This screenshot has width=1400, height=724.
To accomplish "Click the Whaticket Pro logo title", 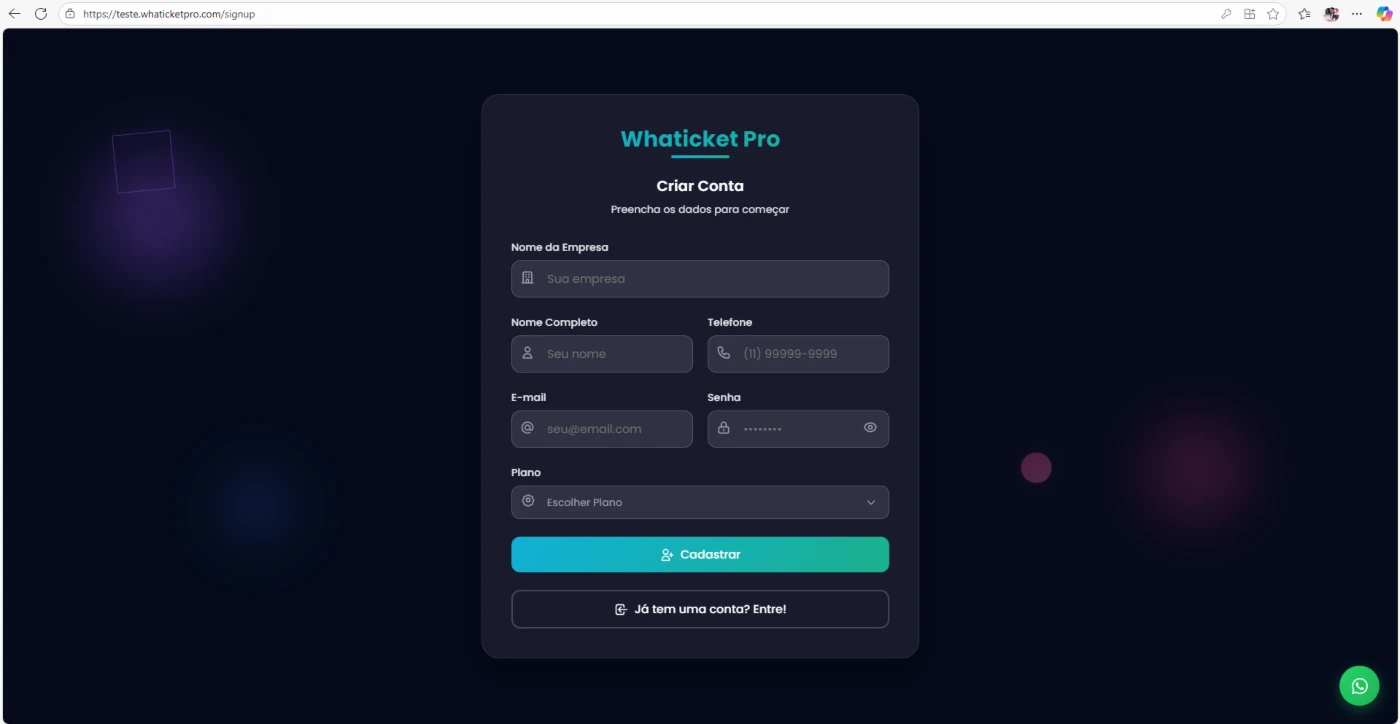I will coord(700,139).
